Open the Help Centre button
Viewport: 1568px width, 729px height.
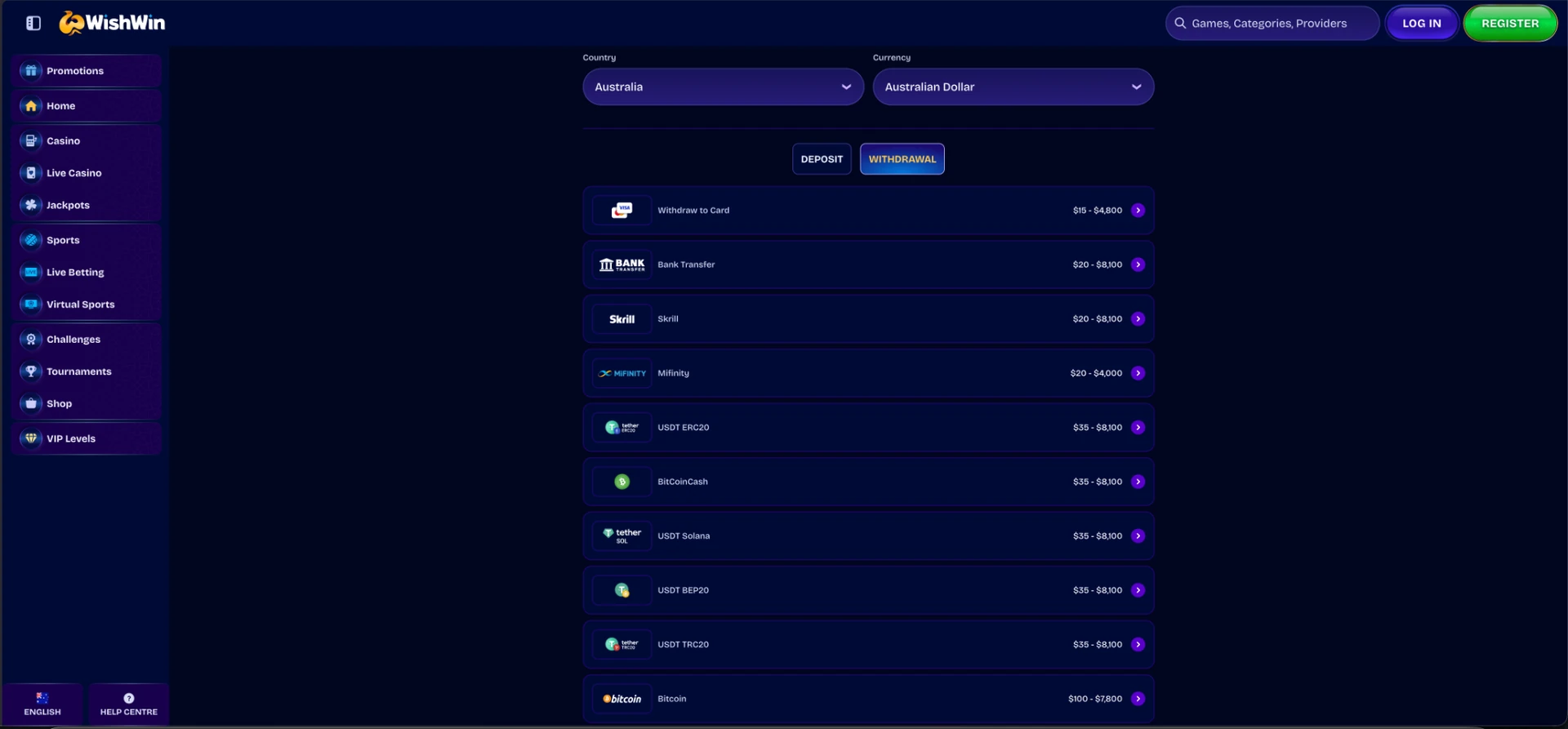point(129,705)
